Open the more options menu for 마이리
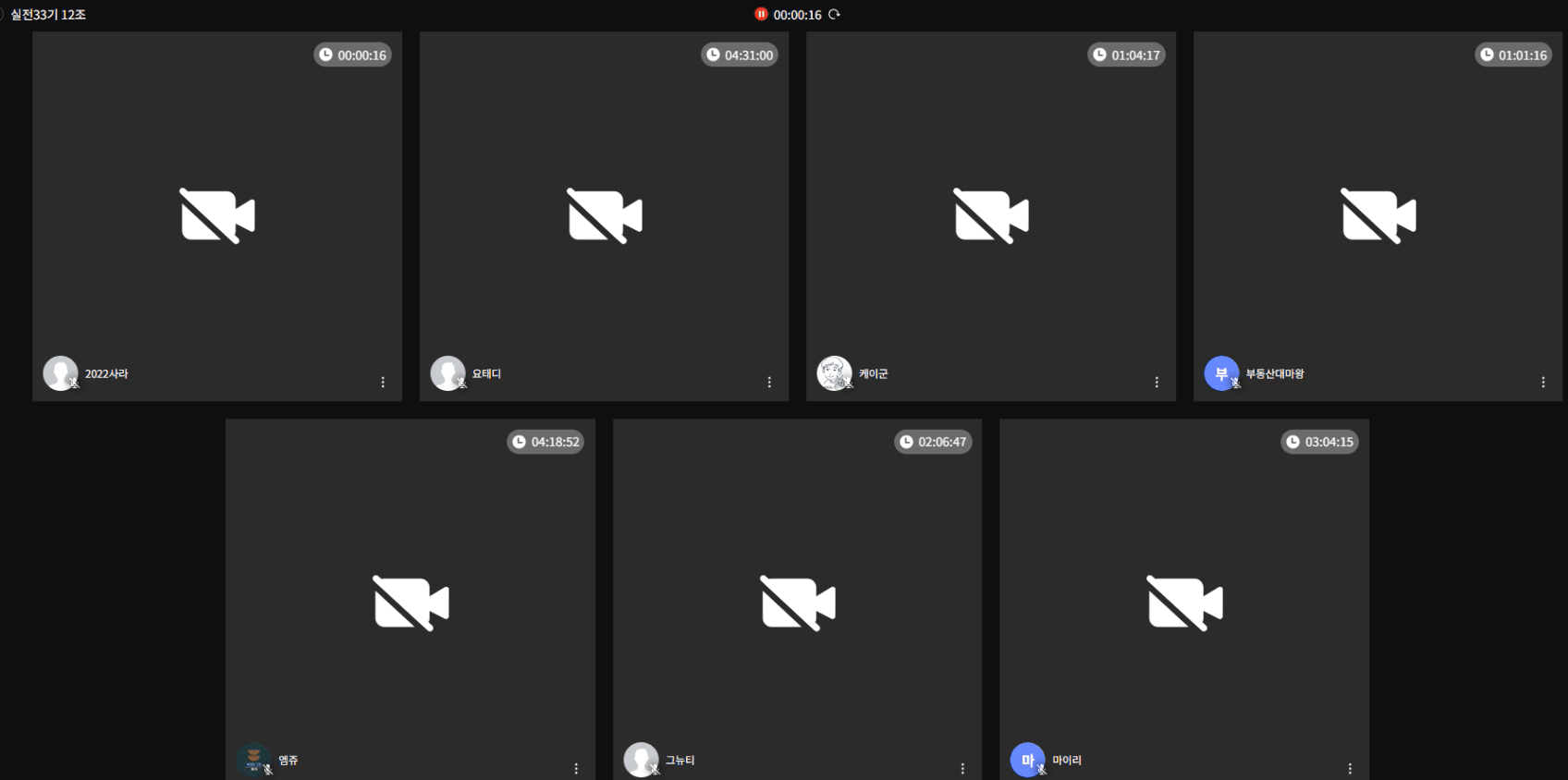Image resolution: width=1568 pixels, height=780 pixels. tap(1350, 769)
